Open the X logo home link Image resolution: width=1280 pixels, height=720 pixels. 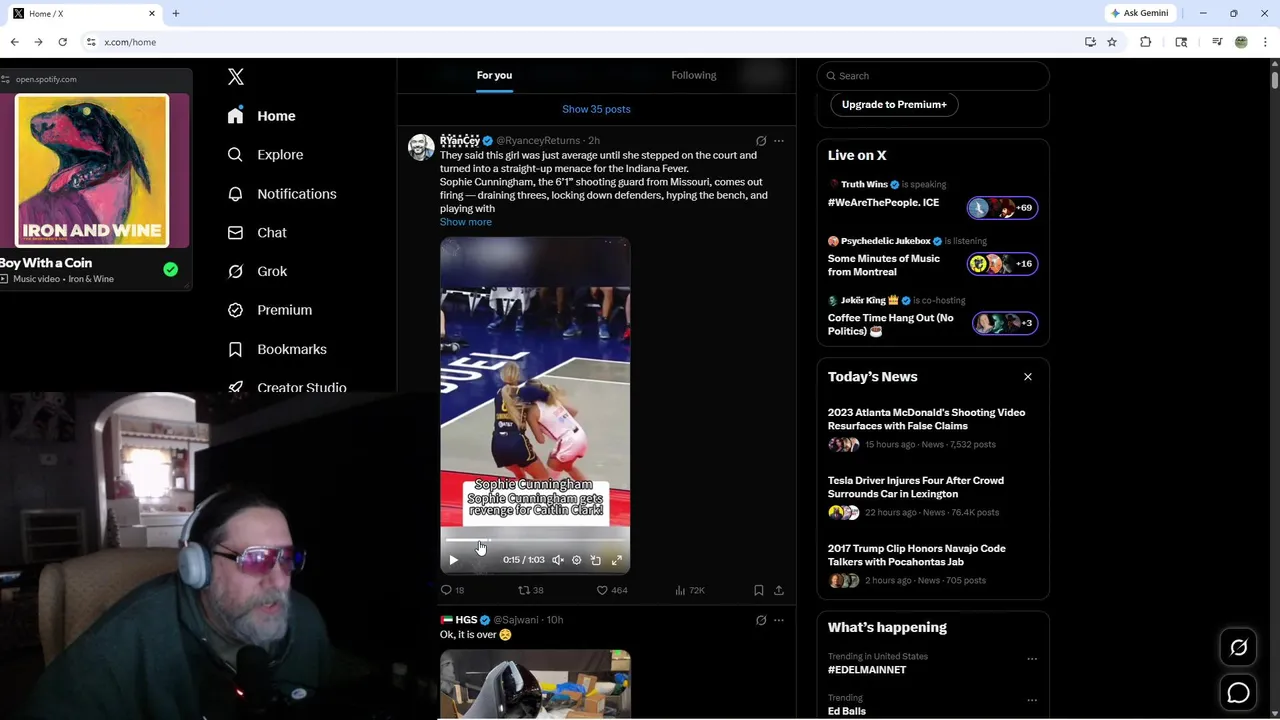(x=236, y=77)
